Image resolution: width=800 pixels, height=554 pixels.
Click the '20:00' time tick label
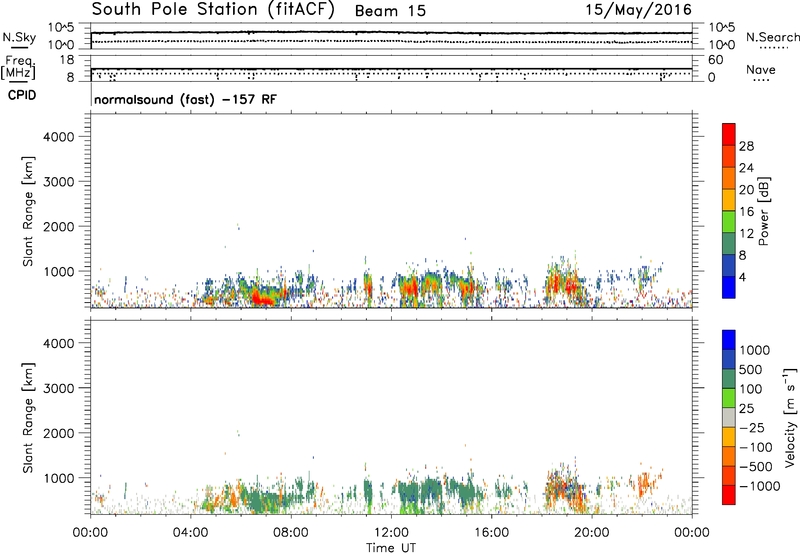pos(592,533)
